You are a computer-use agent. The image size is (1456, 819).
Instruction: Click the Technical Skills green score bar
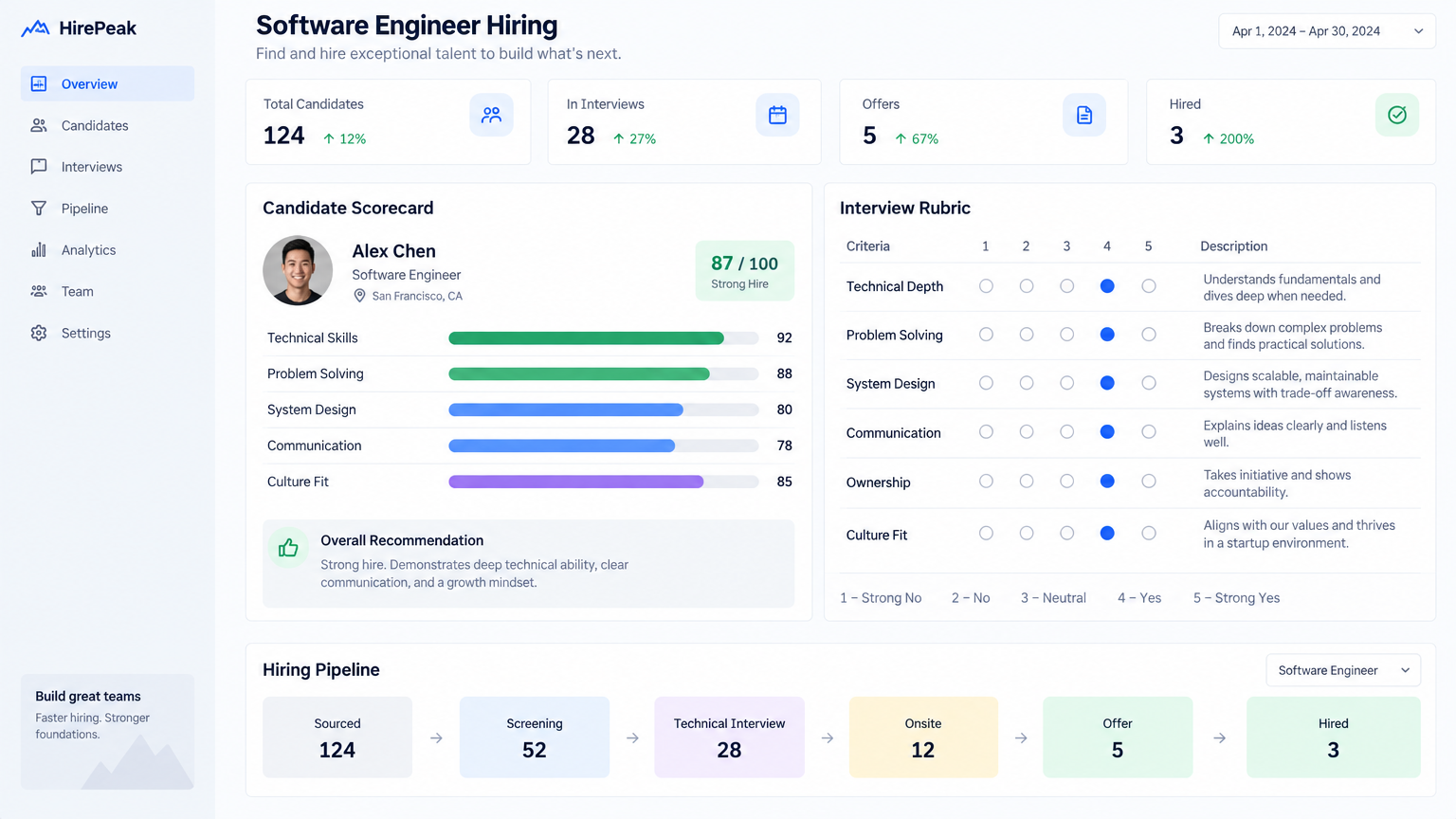pyautogui.click(x=586, y=338)
